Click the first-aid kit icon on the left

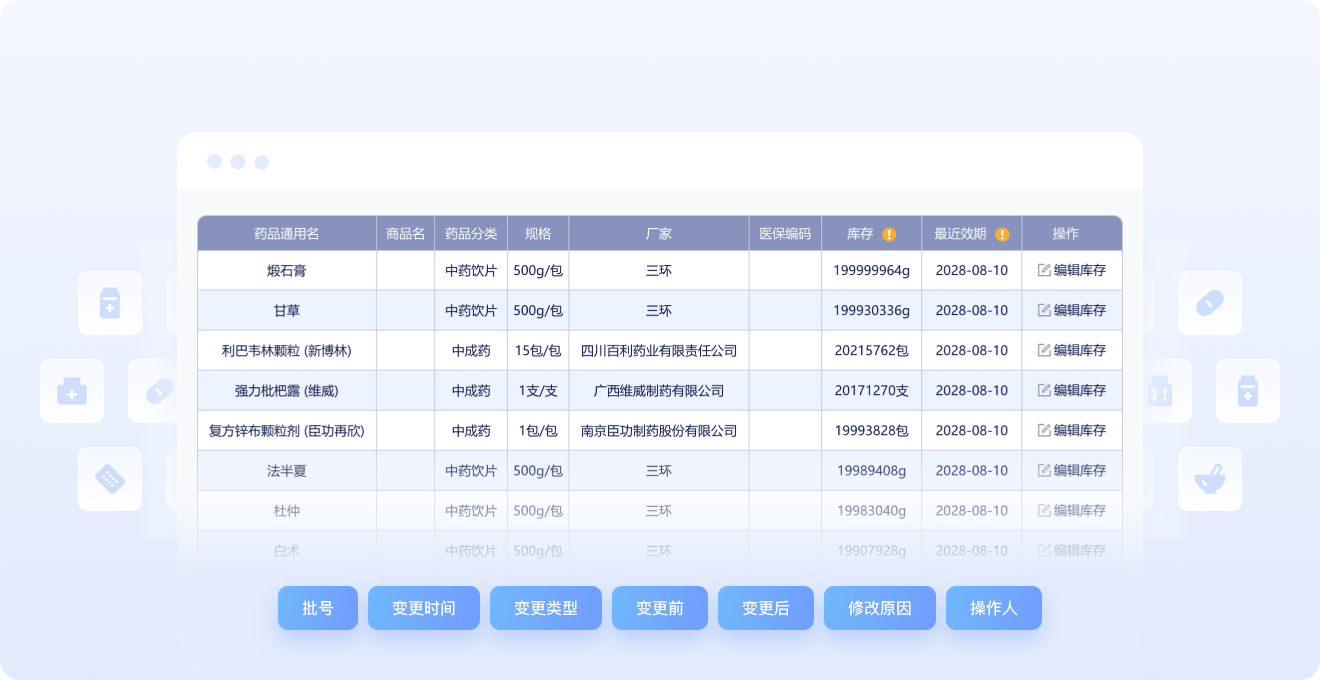[72, 391]
